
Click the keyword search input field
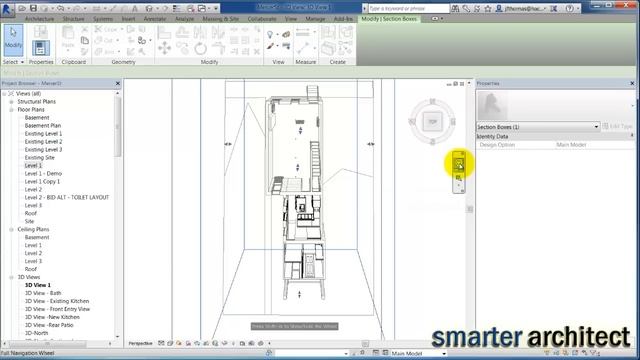click(409, 8)
